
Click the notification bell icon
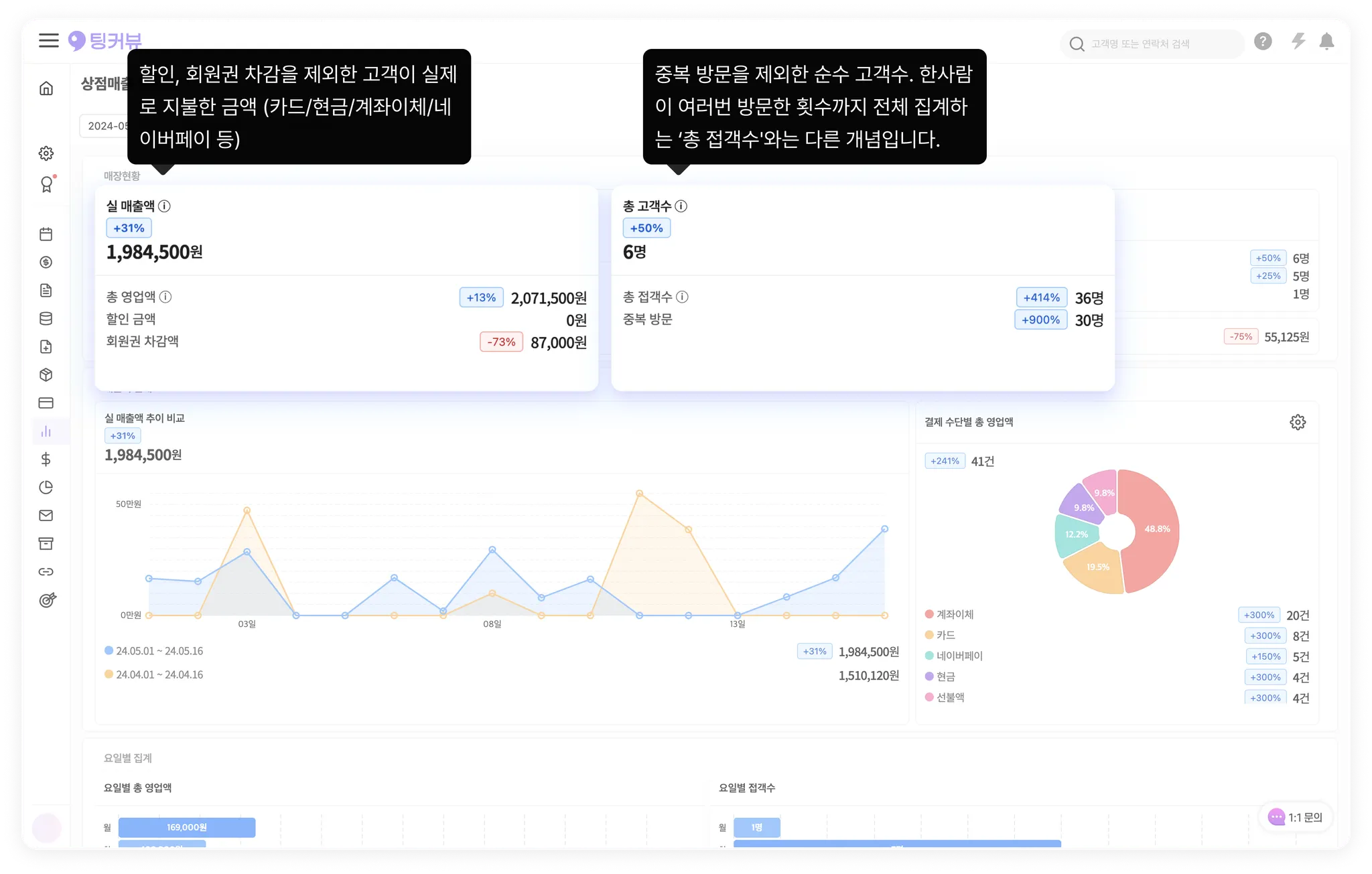point(1326,42)
